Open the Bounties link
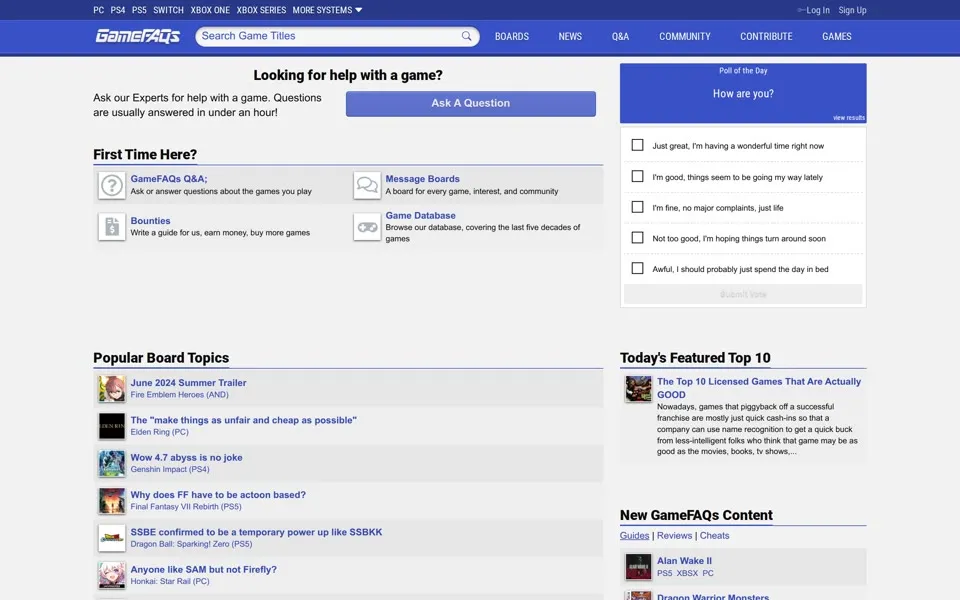The width and height of the screenshot is (960, 600). [x=150, y=220]
